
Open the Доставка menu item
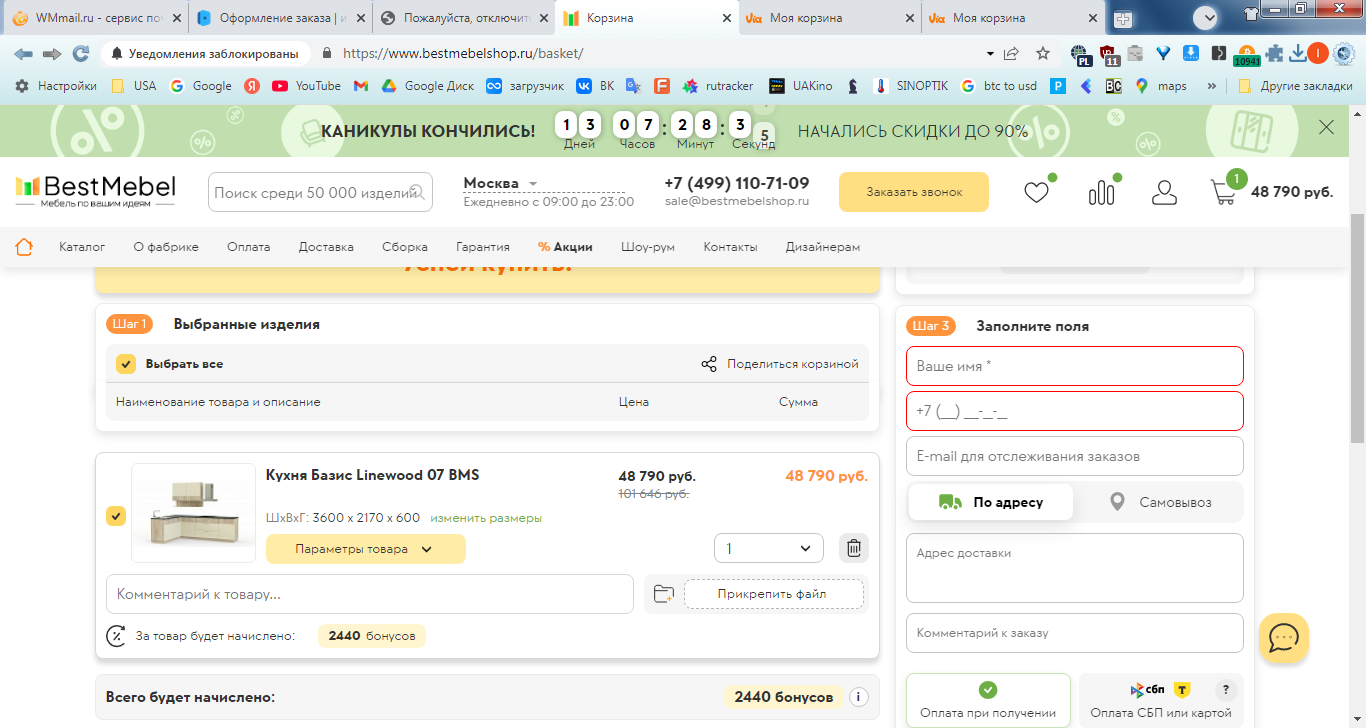pyautogui.click(x=326, y=247)
